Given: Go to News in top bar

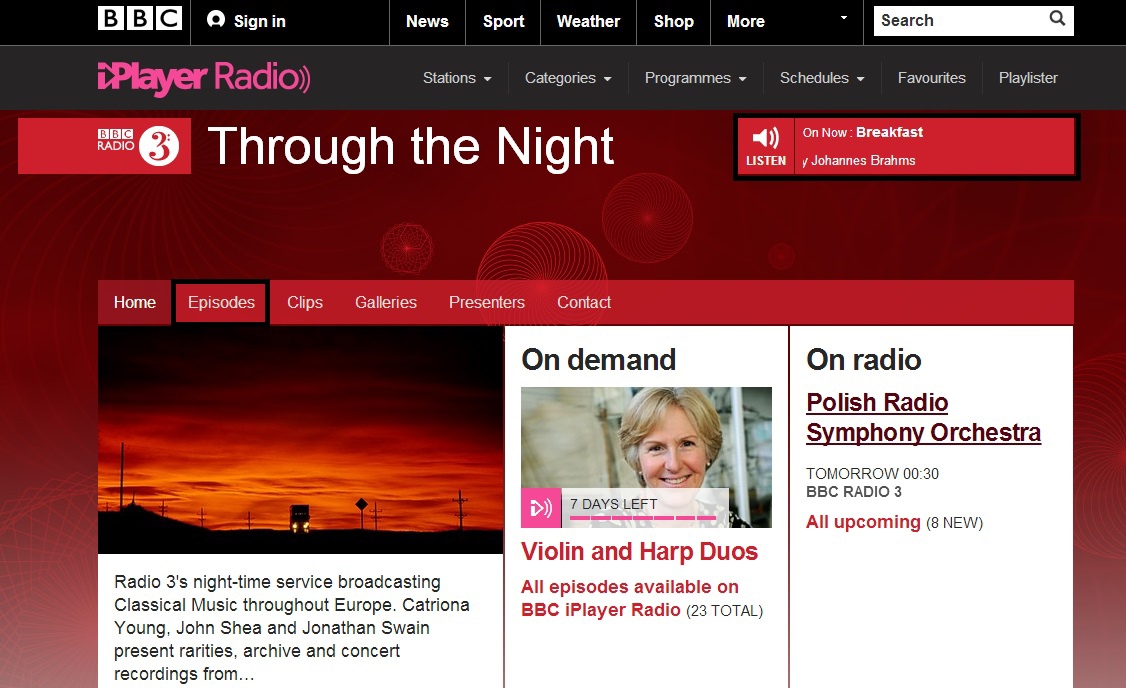Looking at the screenshot, I should pyautogui.click(x=427, y=22).
